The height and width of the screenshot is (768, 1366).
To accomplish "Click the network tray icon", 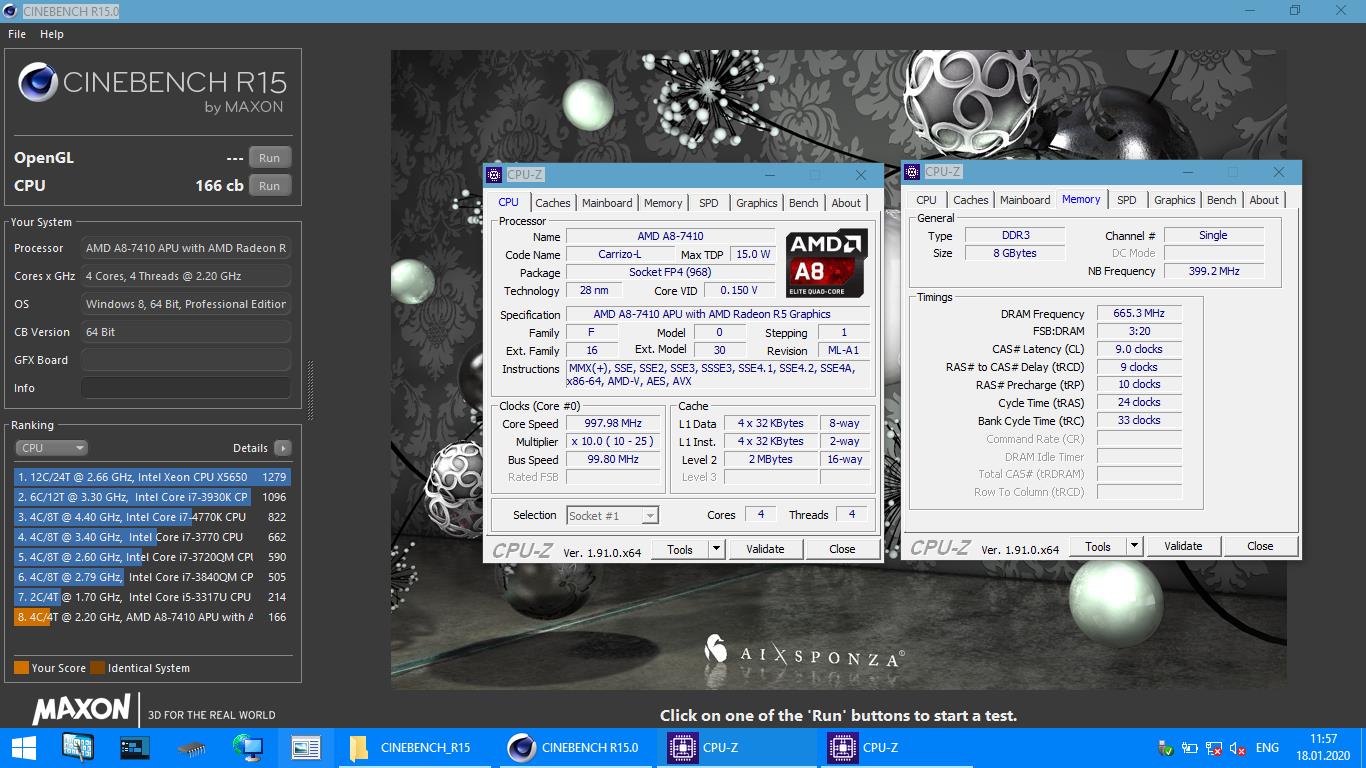I will [x=1213, y=748].
